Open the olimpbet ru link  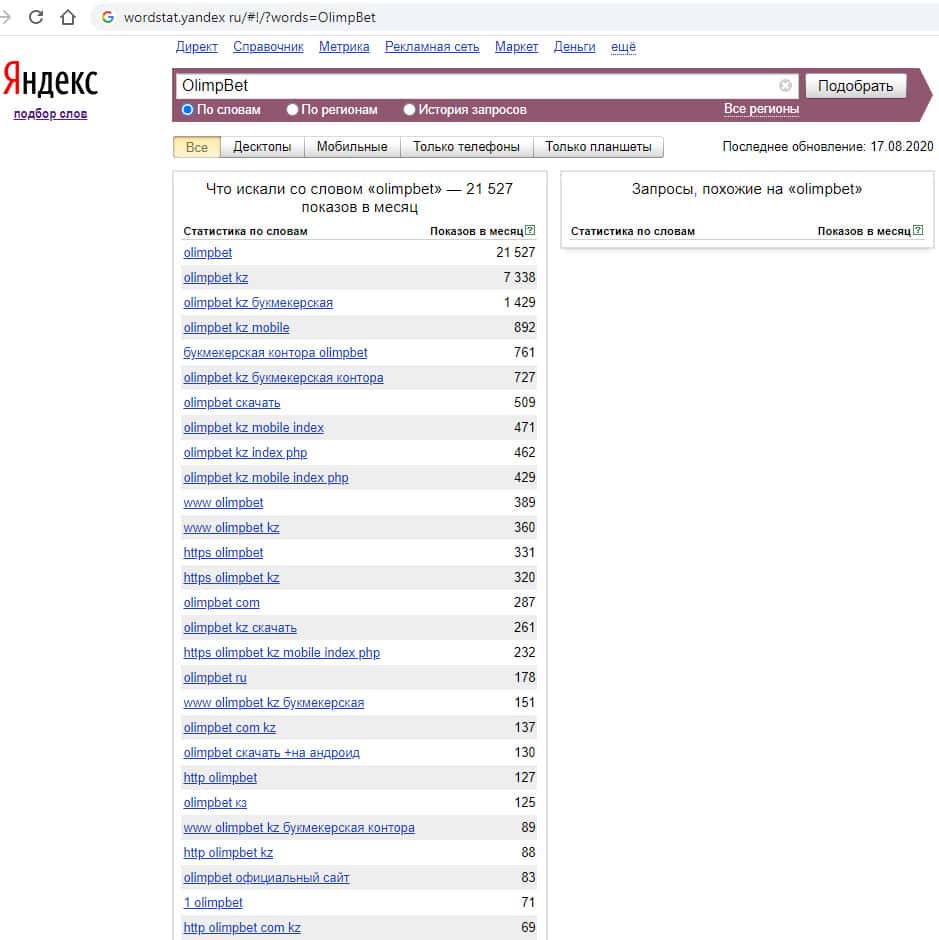pyautogui.click(x=215, y=677)
